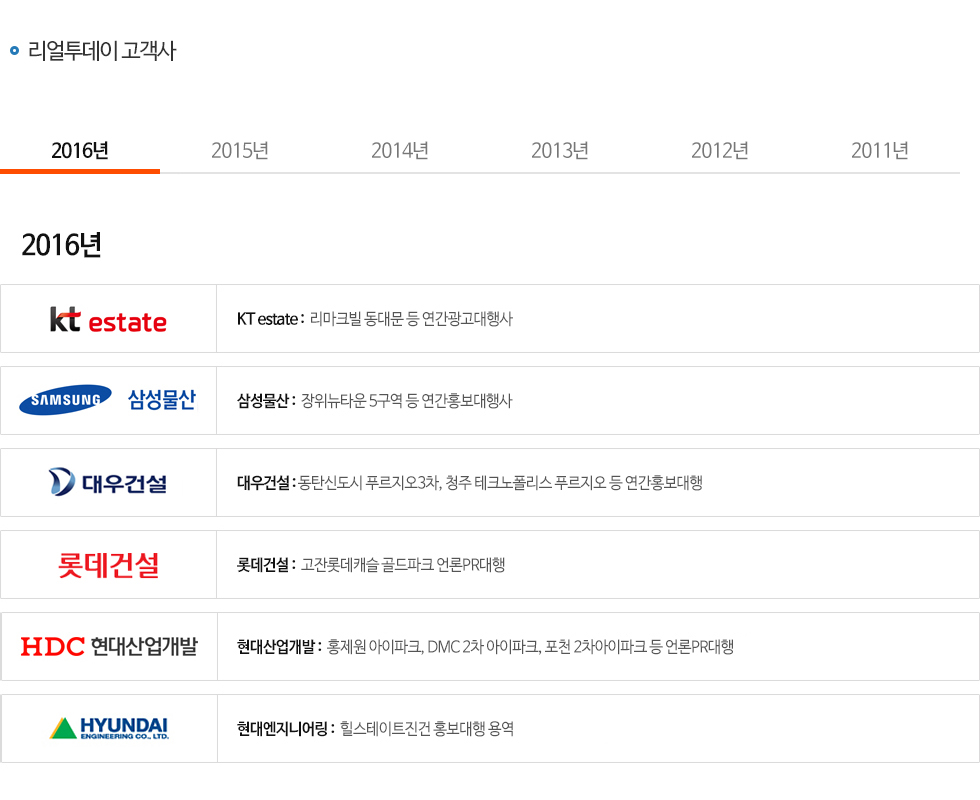Click the HDC 현대산업개발 logo
This screenshot has width=980, height=800.
click(x=109, y=646)
